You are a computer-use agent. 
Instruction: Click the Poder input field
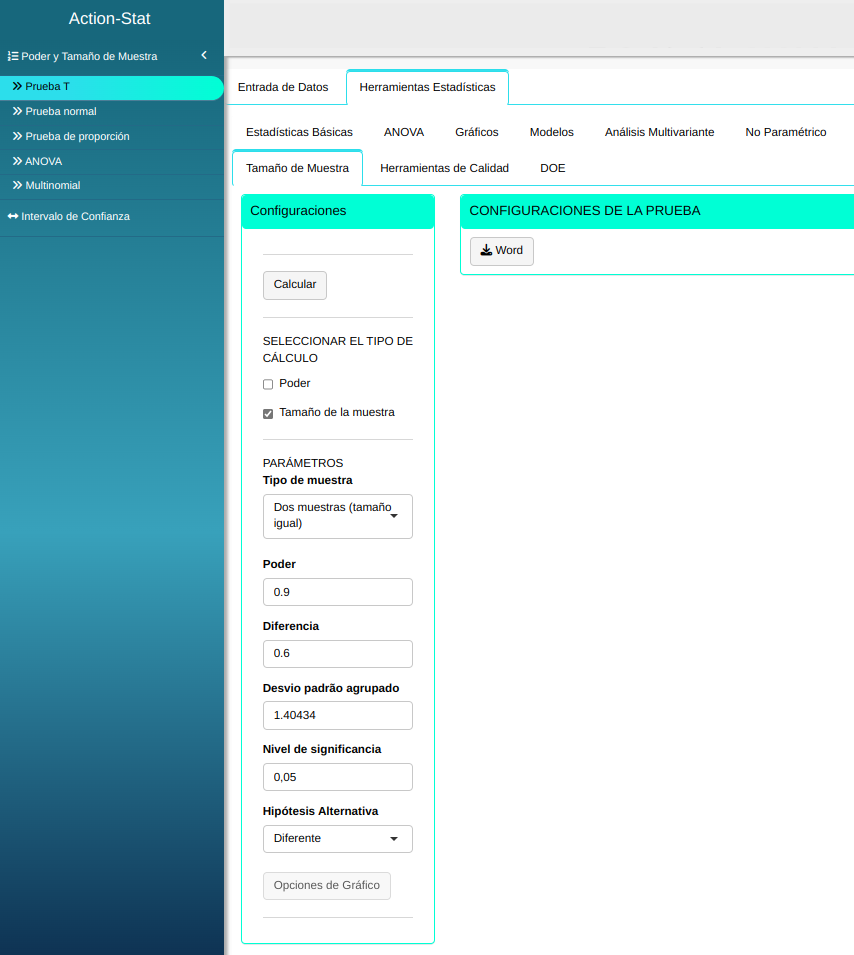click(337, 592)
